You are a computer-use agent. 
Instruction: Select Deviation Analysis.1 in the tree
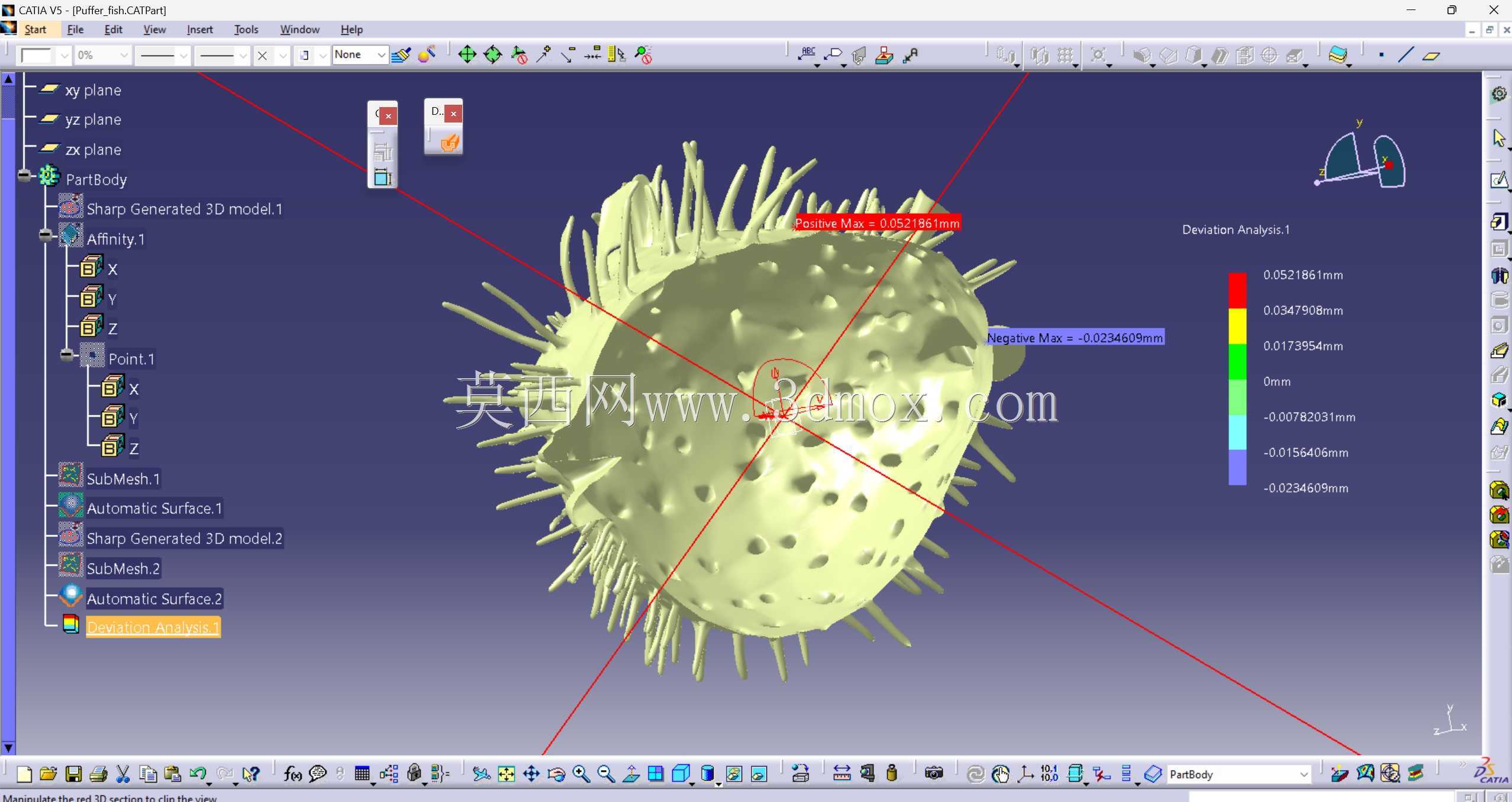pos(153,627)
